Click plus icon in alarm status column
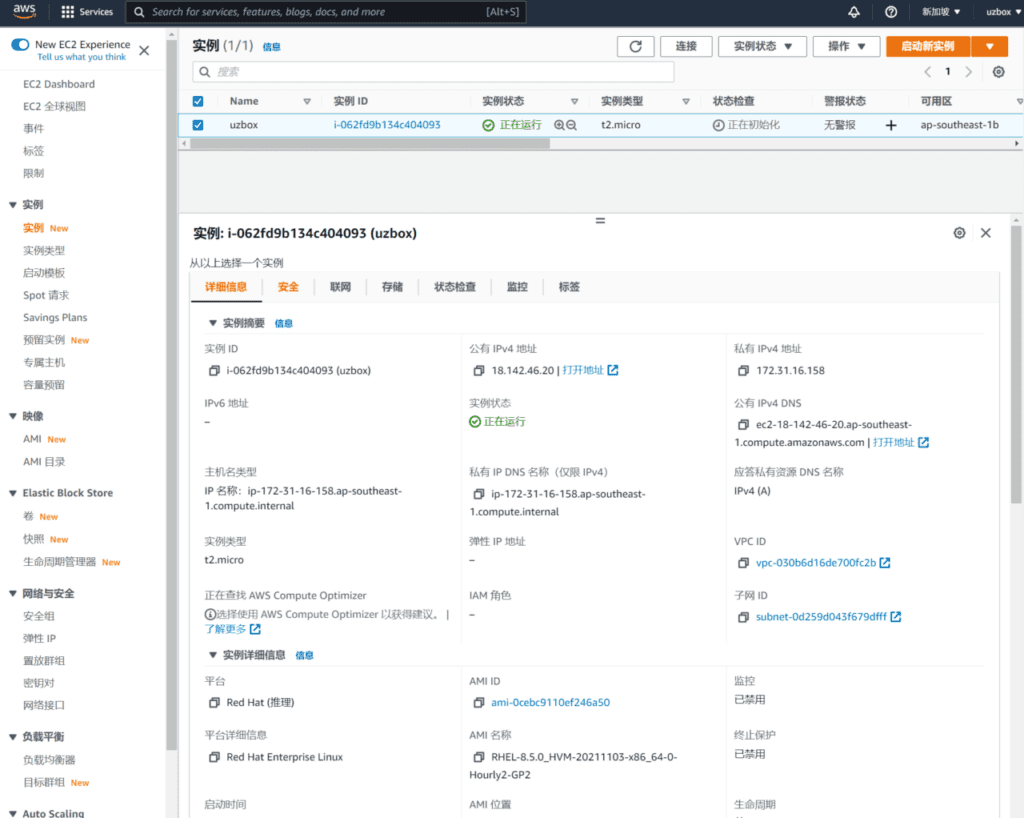Image resolution: width=1024 pixels, height=818 pixels. (x=891, y=126)
